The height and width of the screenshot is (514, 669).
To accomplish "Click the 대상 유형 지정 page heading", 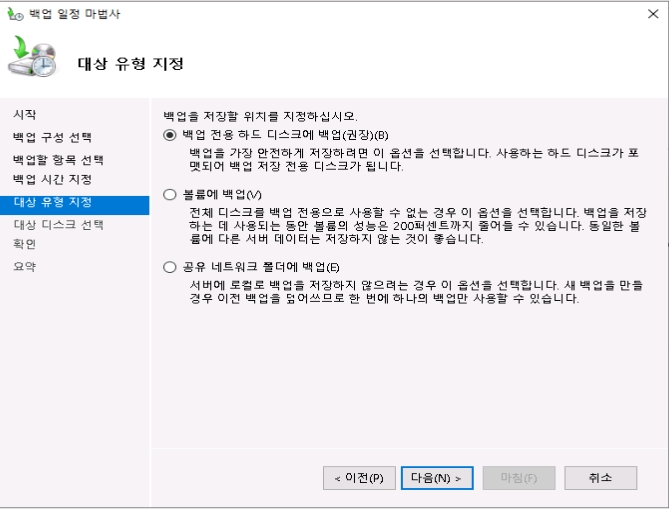I will pyautogui.click(x=131, y=64).
